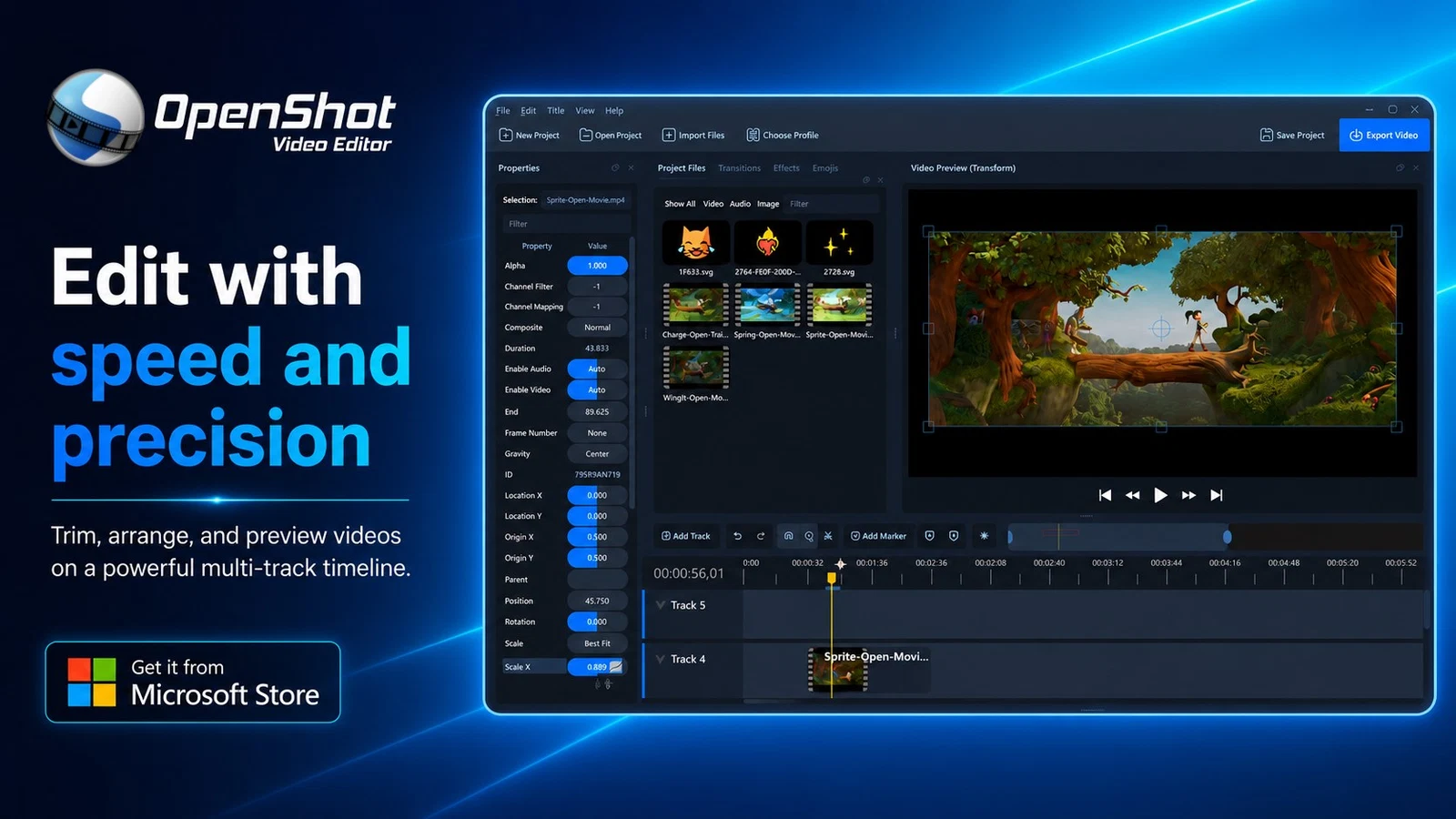Open the Help menu

(x=614, y=111)
